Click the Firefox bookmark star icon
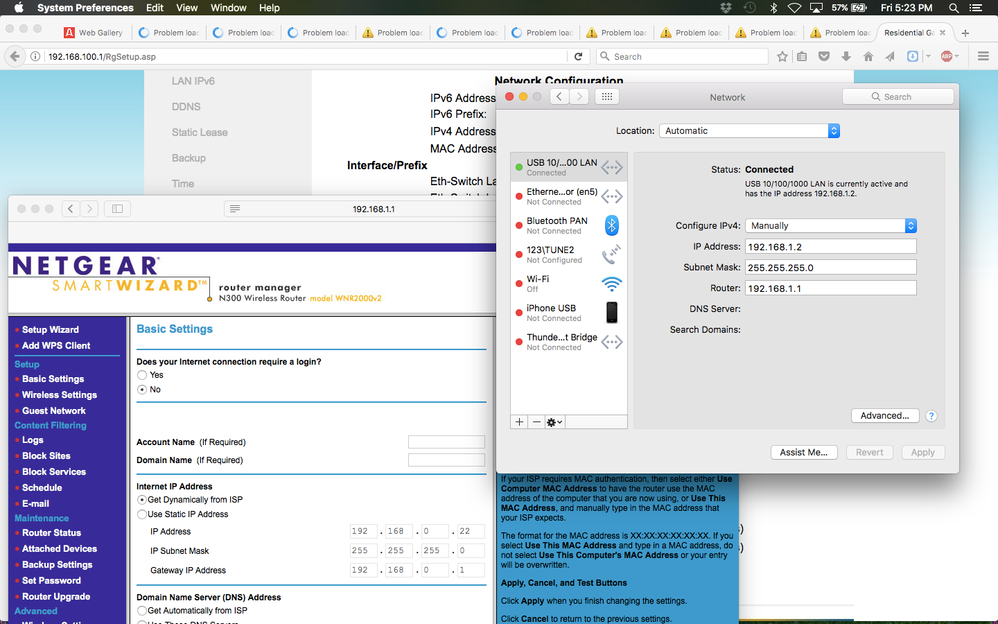The height and width of the screenshot is (624, 998). pyautogui.click(x=782, y=57)
